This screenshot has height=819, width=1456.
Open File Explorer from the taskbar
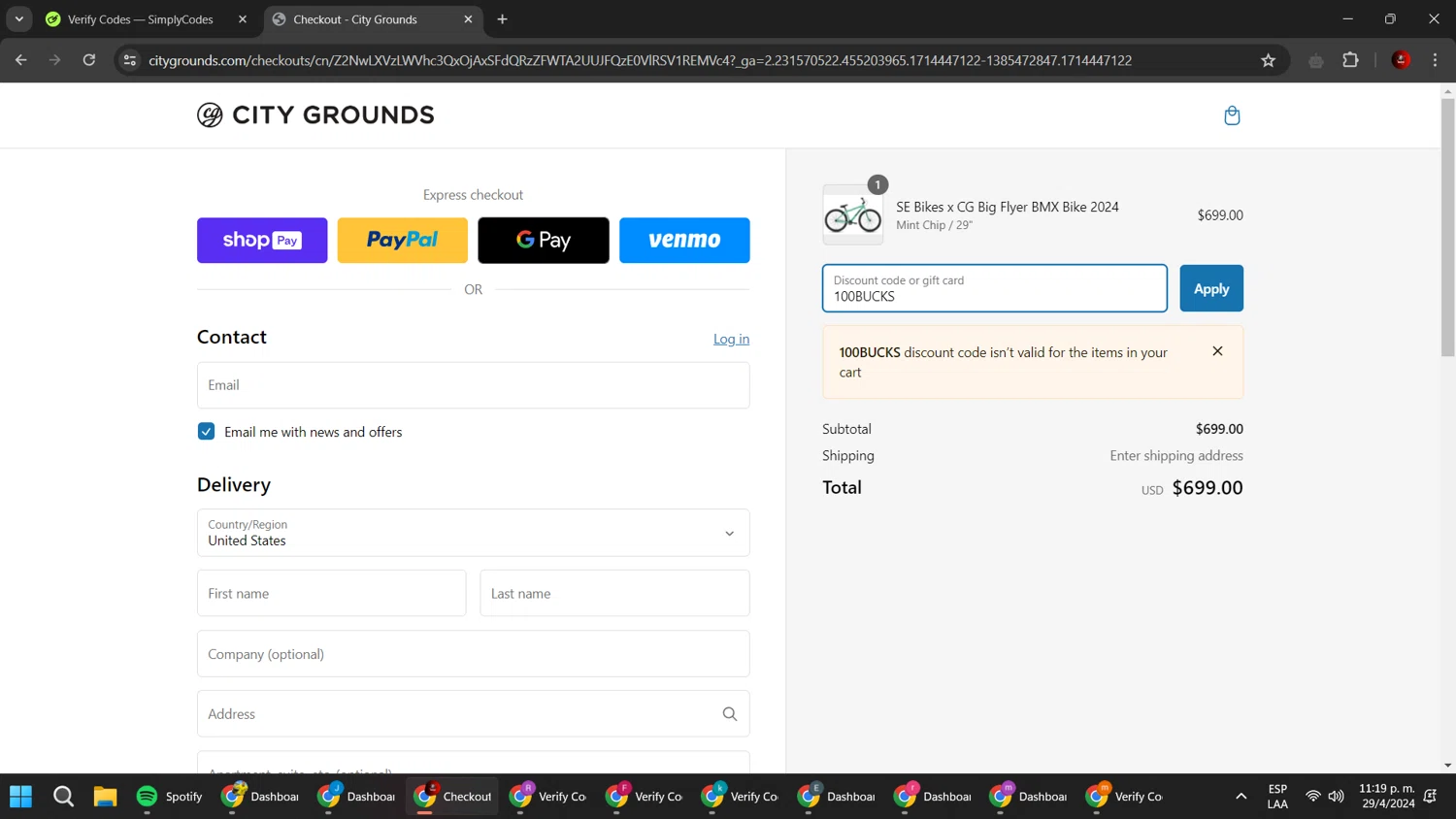(105, 797)
